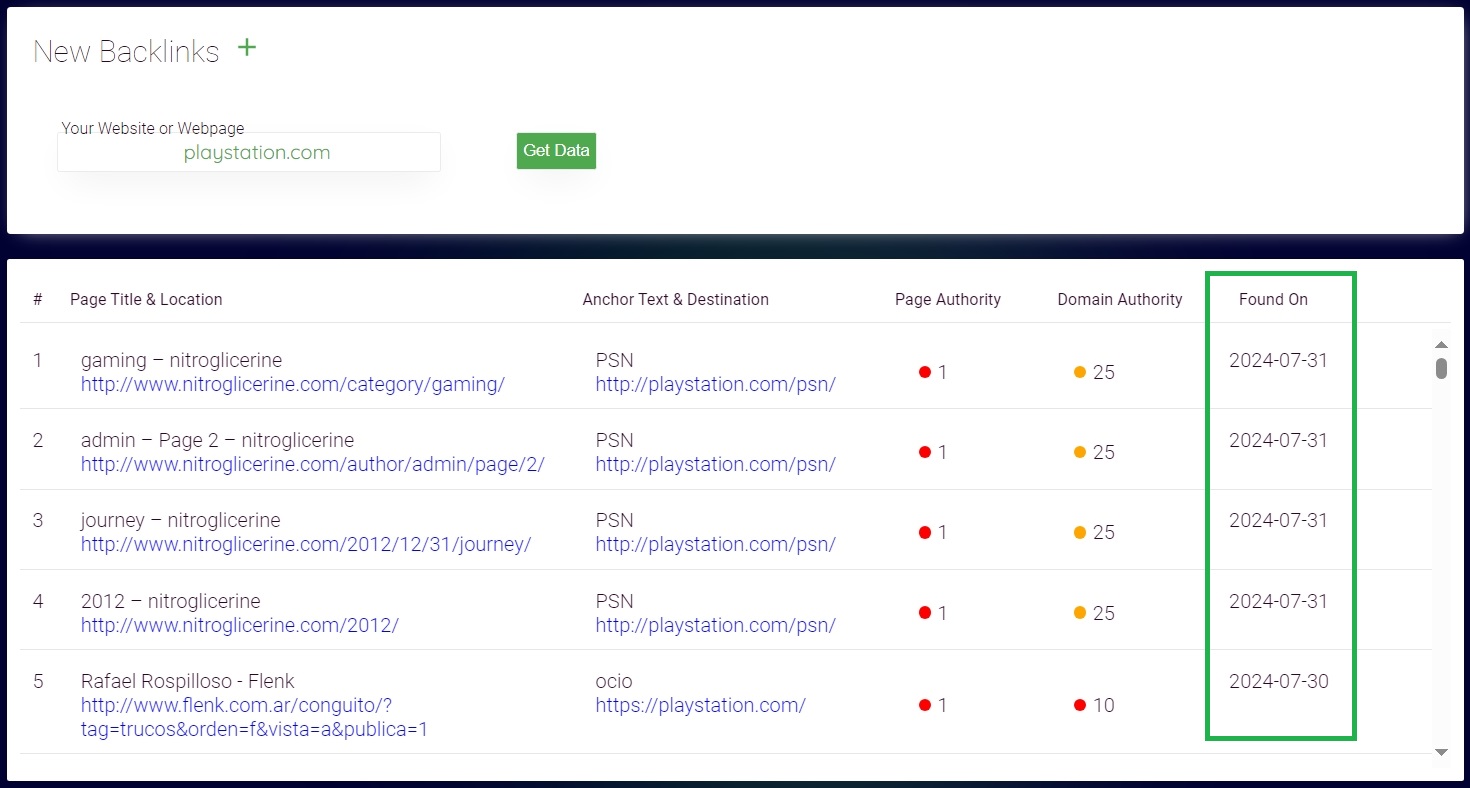Open the playstation.com/psn/ link in row 1
The width and height of the screenshot is (1470, 788).
pos(715,384)
